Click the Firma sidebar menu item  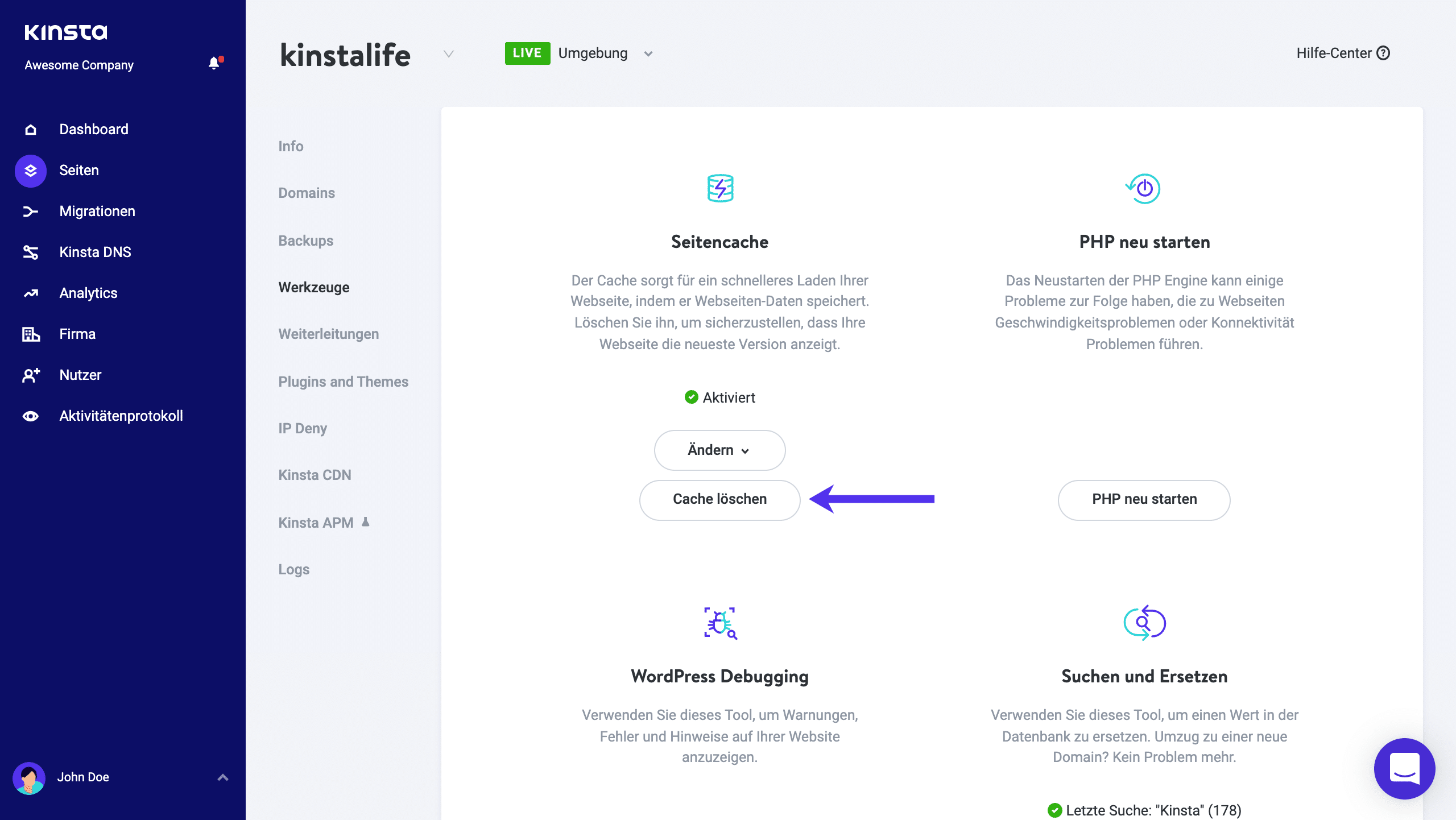77,334
